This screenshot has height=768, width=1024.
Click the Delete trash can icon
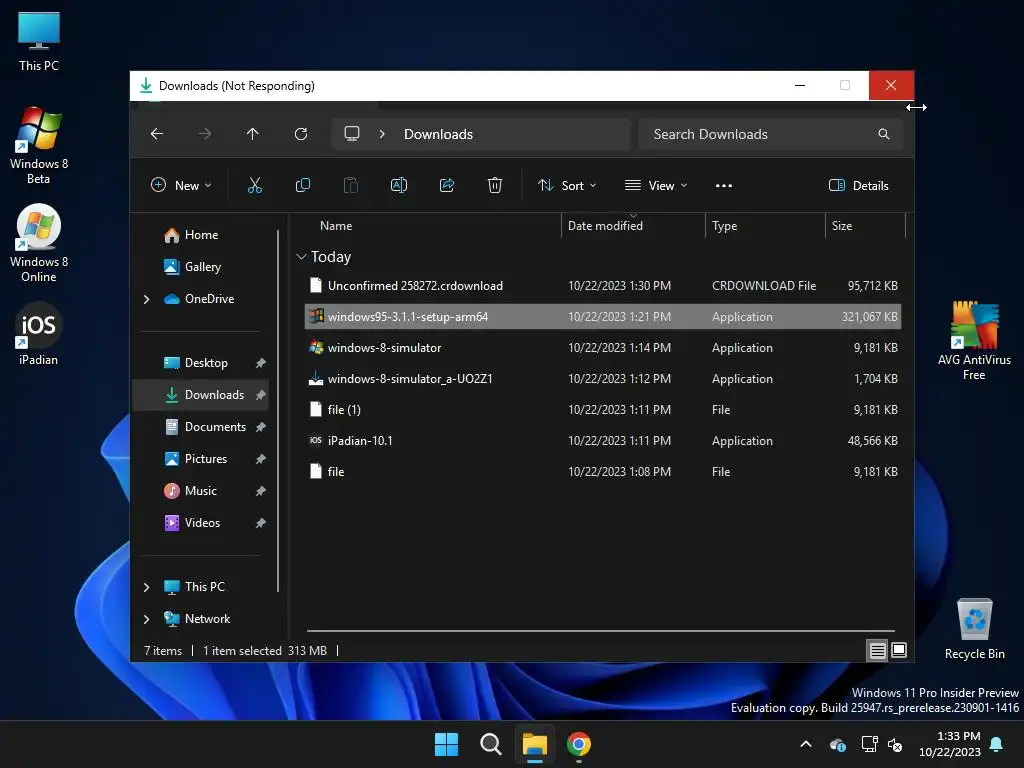pos(495,185)
